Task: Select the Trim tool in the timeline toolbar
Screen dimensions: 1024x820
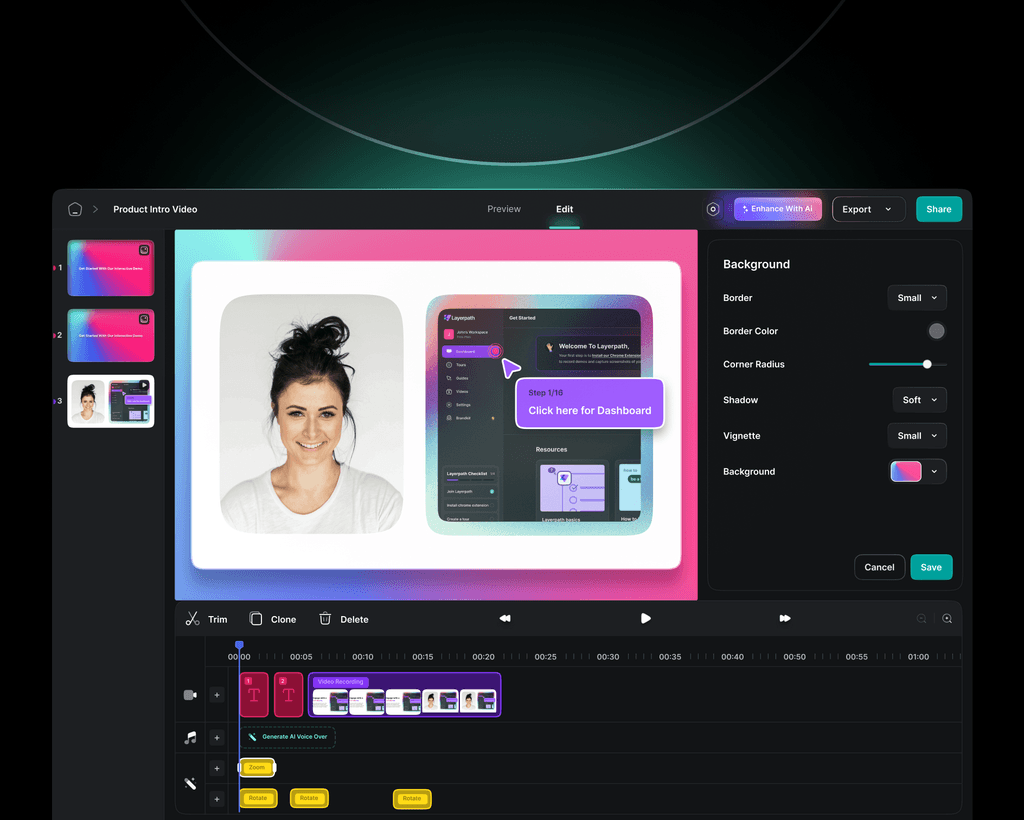Action: (205, 619)
